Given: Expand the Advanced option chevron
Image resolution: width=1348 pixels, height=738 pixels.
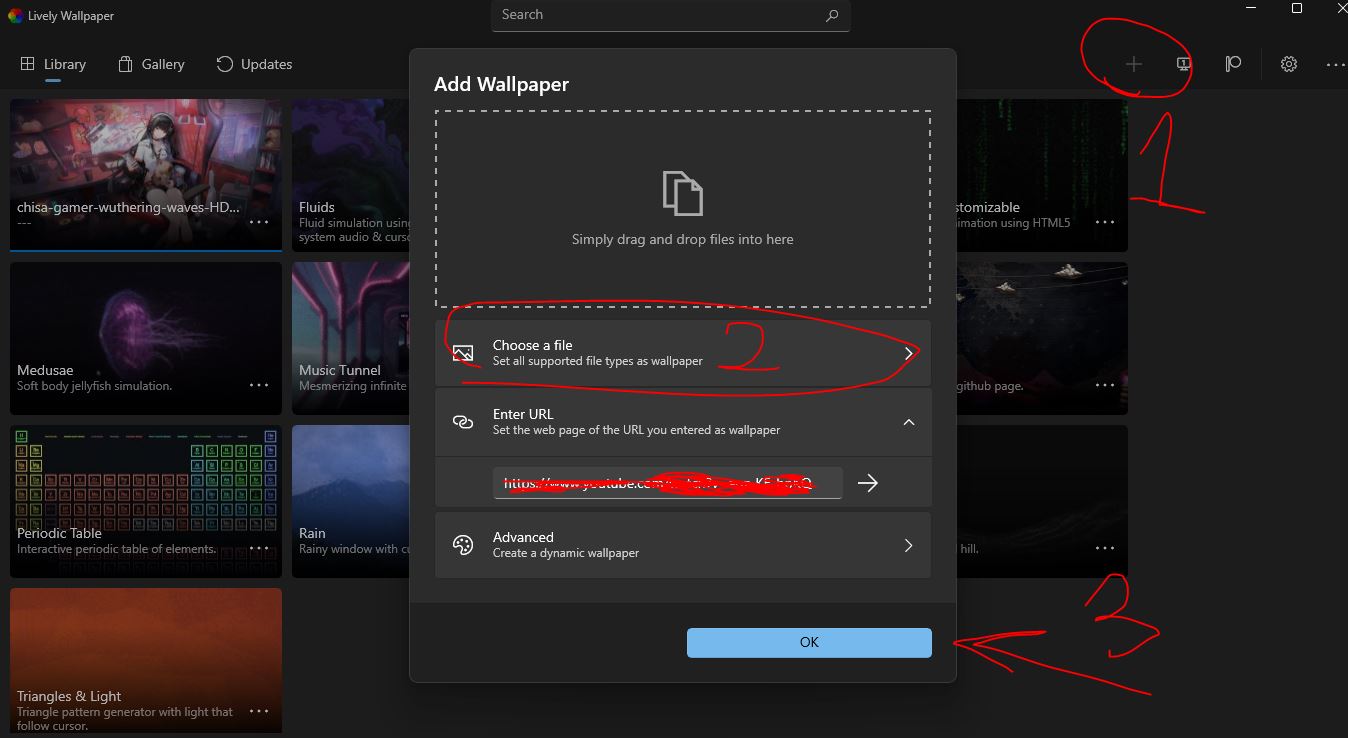Looking at the screenshot, I should pyautogui.click(x=908, y=545).
